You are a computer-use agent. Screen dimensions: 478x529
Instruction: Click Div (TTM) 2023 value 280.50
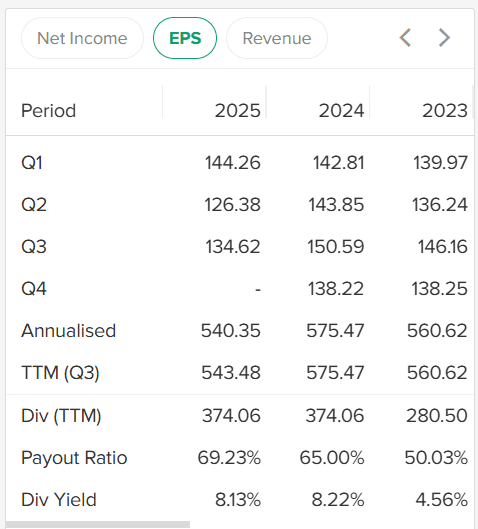pos(437,415)
